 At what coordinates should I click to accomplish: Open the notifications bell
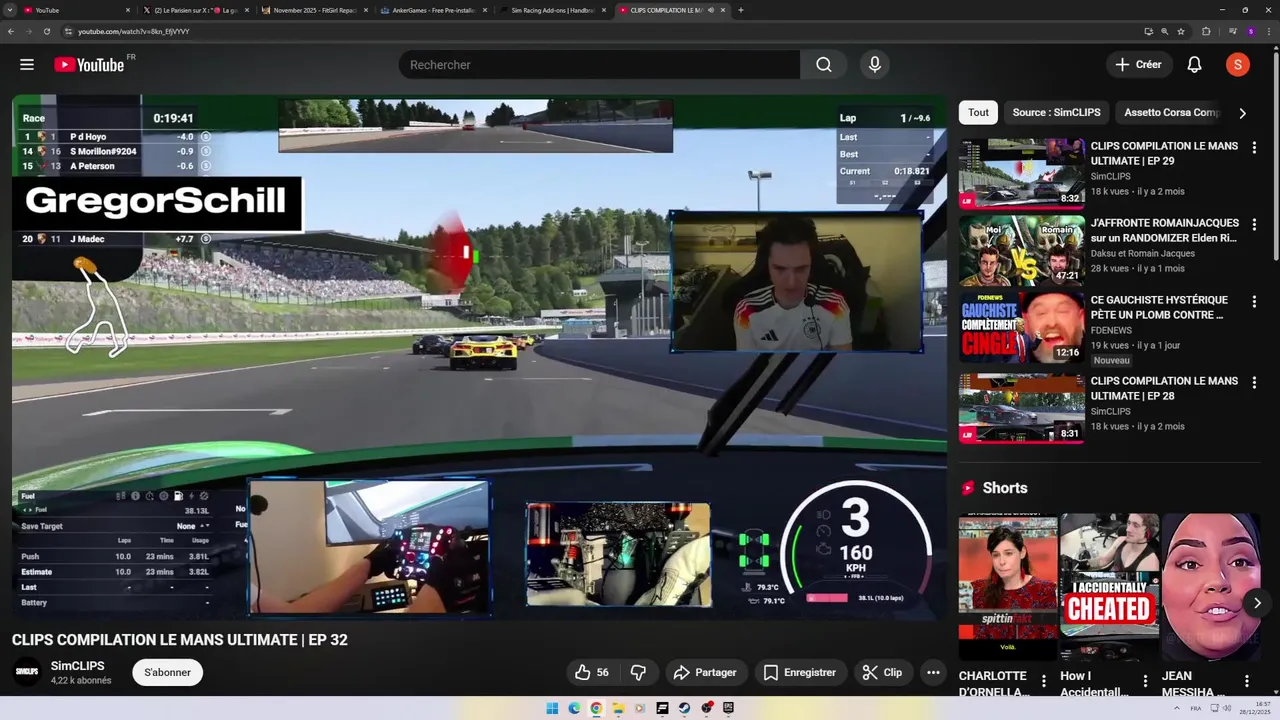point(1194,65)
